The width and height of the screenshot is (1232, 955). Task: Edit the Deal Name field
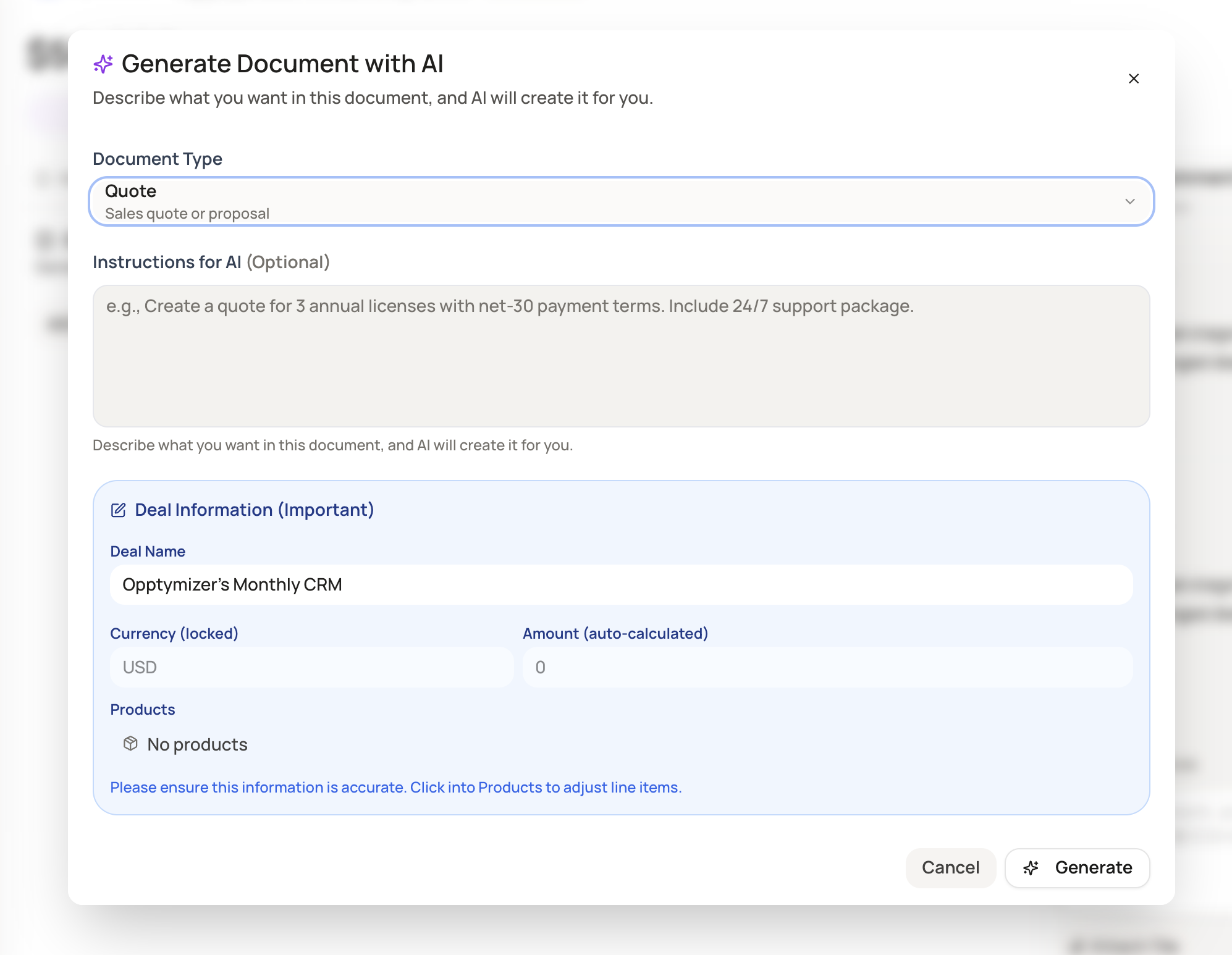pos(621,584)
